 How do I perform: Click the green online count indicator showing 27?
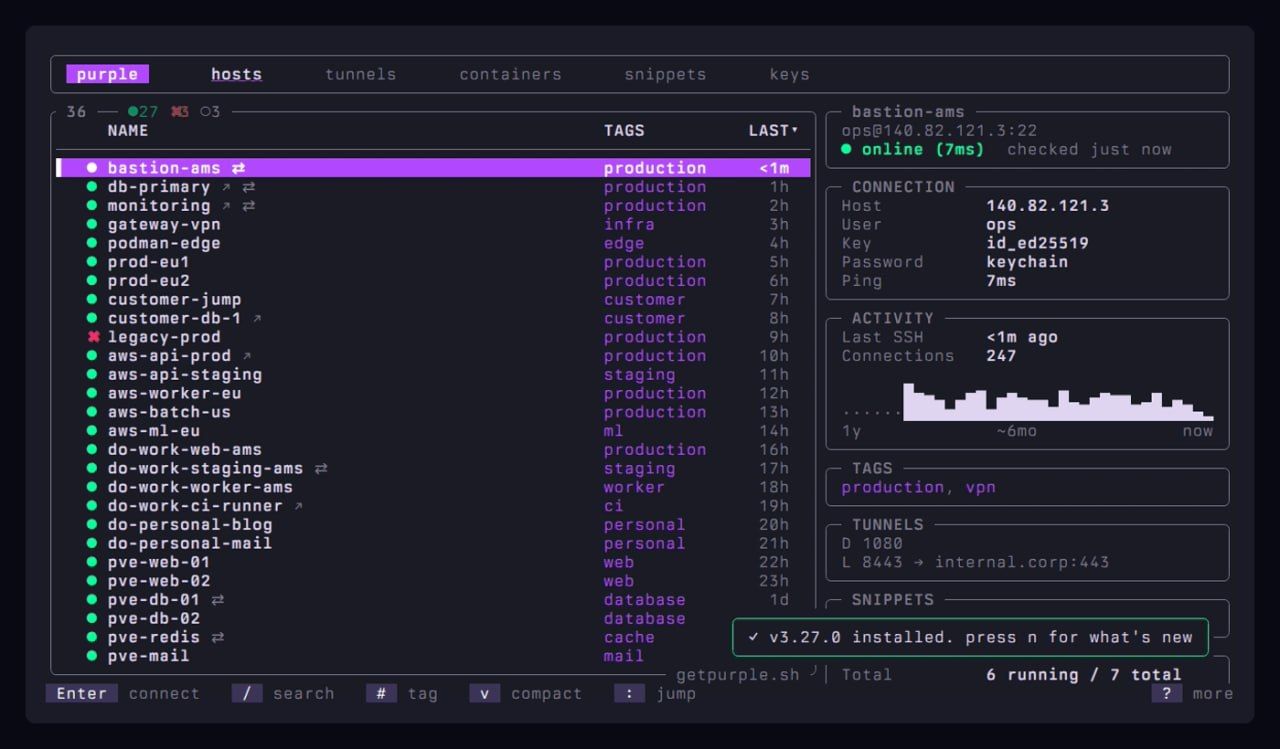point(144,112)
